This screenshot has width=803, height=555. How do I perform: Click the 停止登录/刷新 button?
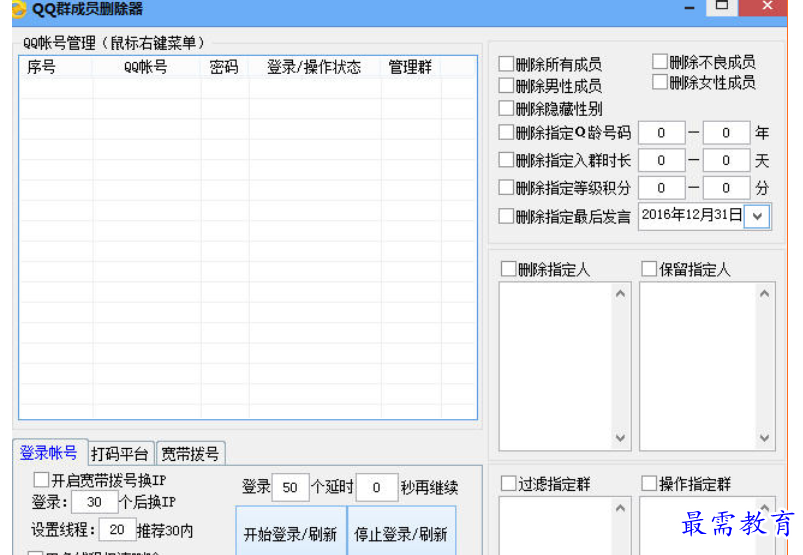[x=402, y=531]
